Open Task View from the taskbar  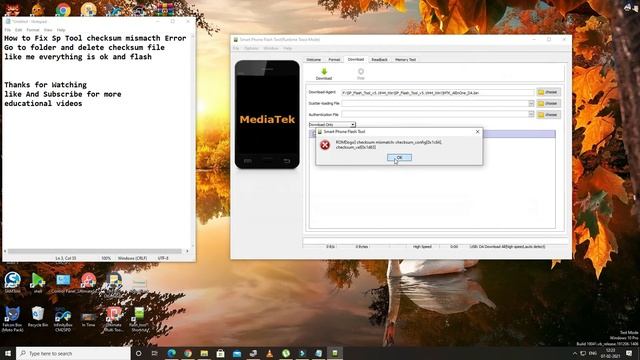[x=155, y=353]
